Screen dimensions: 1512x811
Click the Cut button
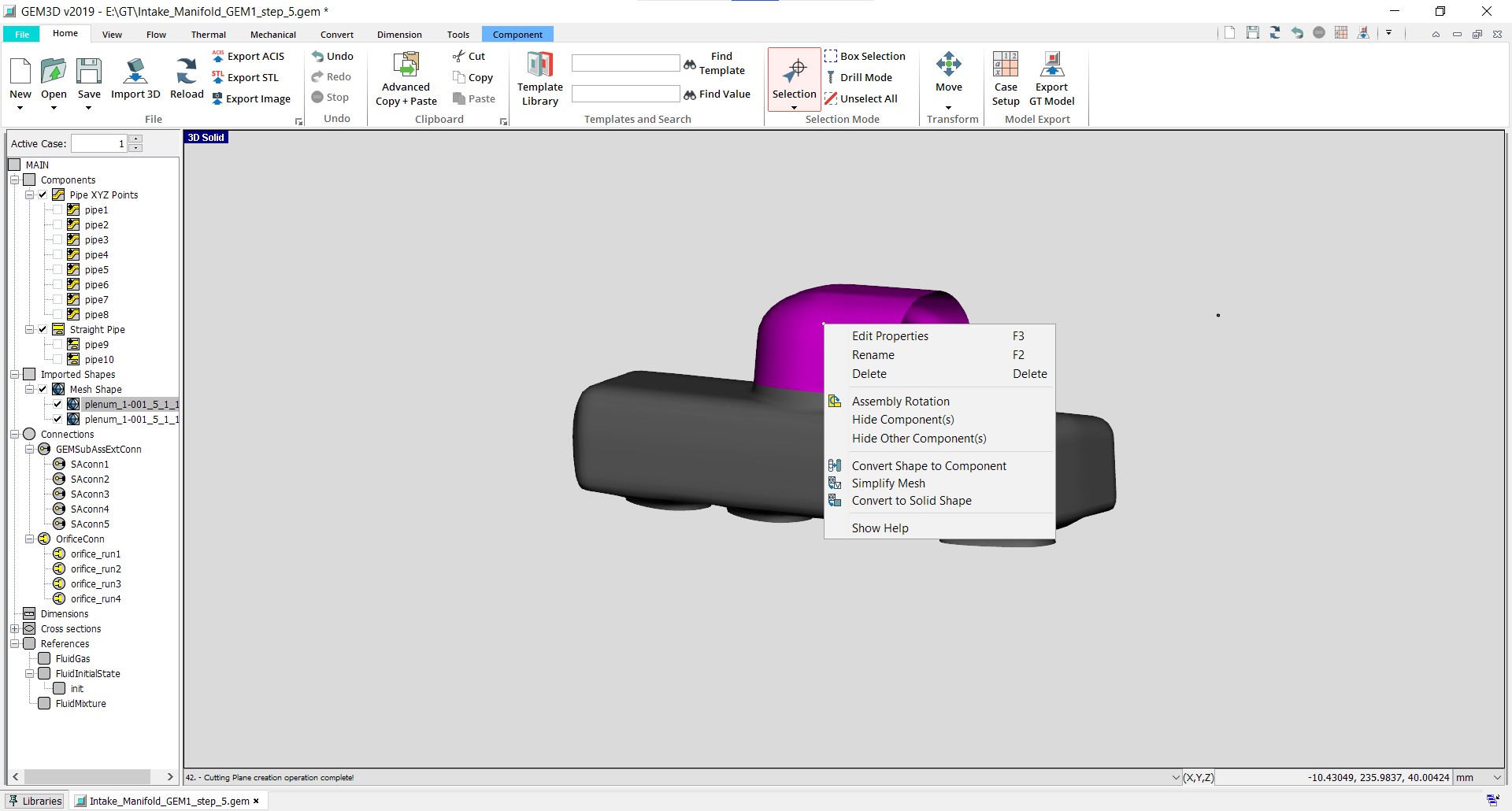469,57
